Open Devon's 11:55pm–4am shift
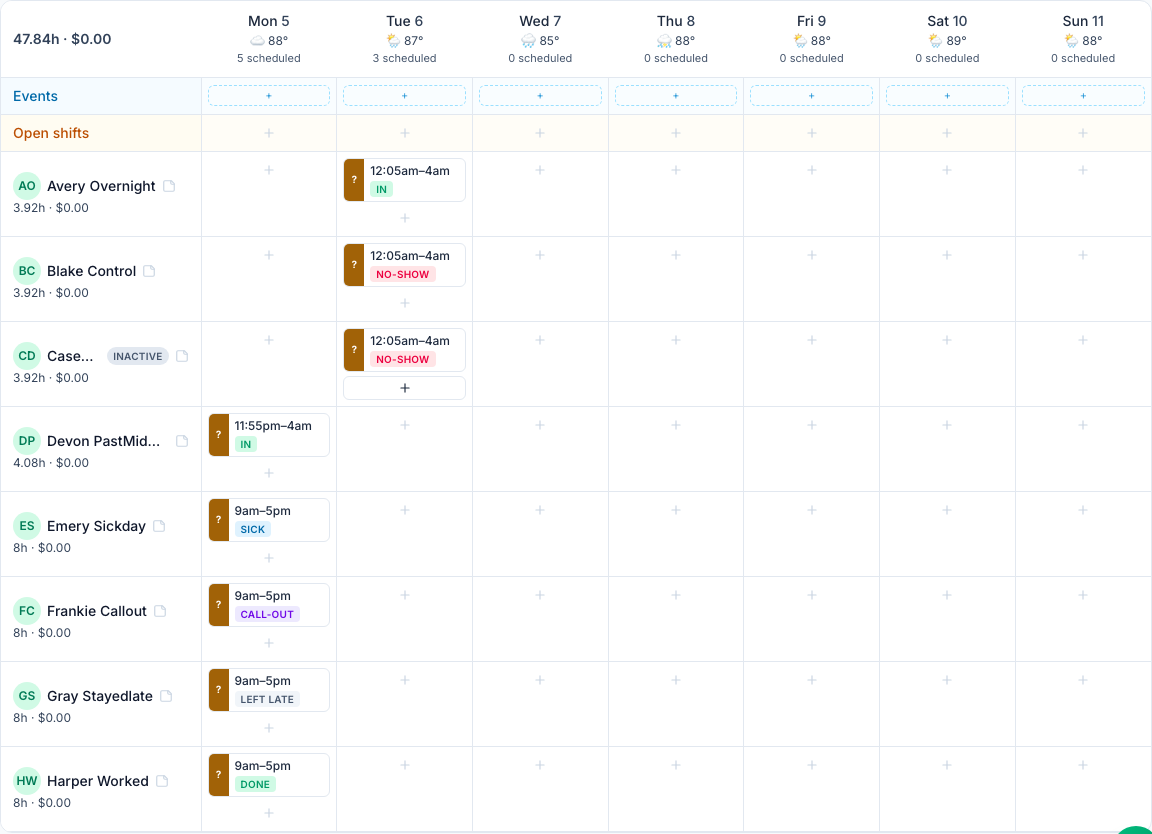 coord(269,435)
